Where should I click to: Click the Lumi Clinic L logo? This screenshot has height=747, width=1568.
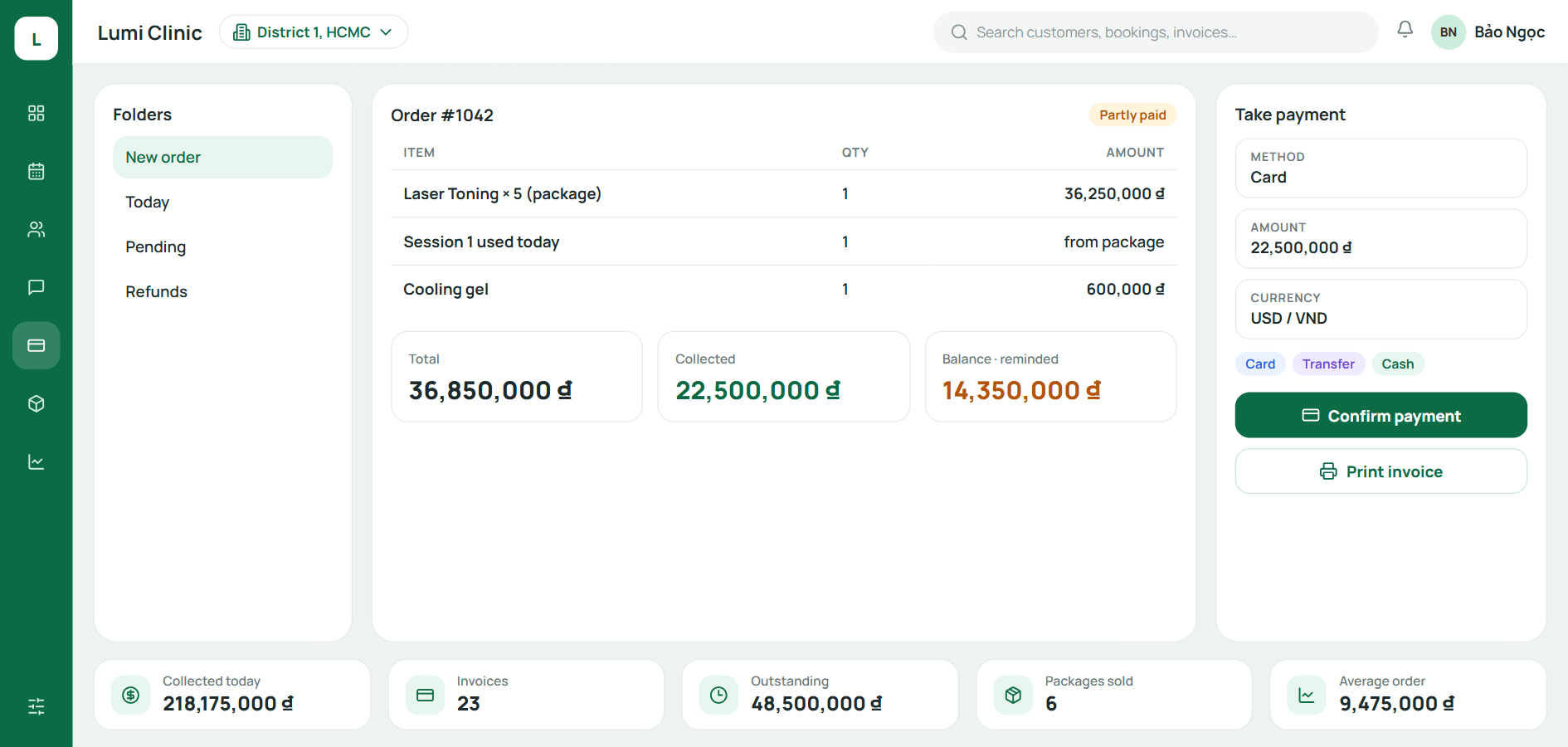[36, 38]
